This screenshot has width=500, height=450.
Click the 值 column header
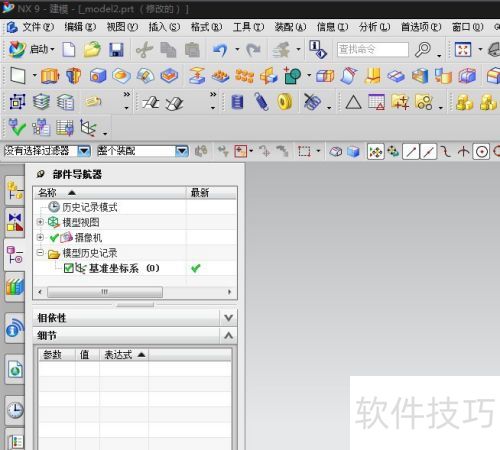(87, 355)
